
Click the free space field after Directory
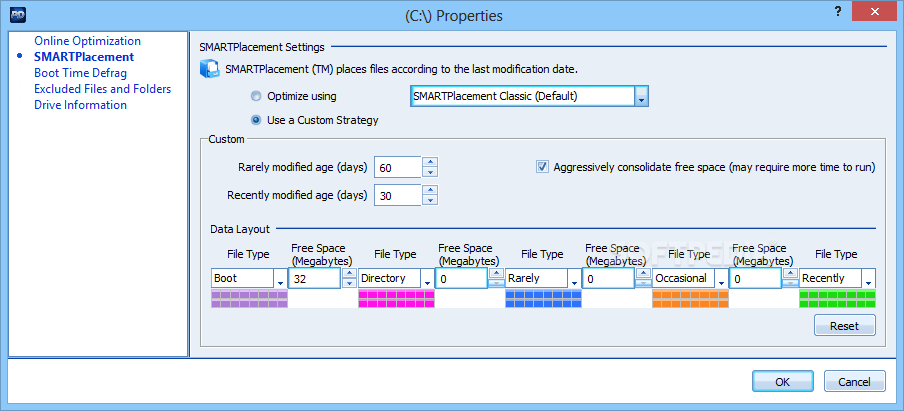462,278
